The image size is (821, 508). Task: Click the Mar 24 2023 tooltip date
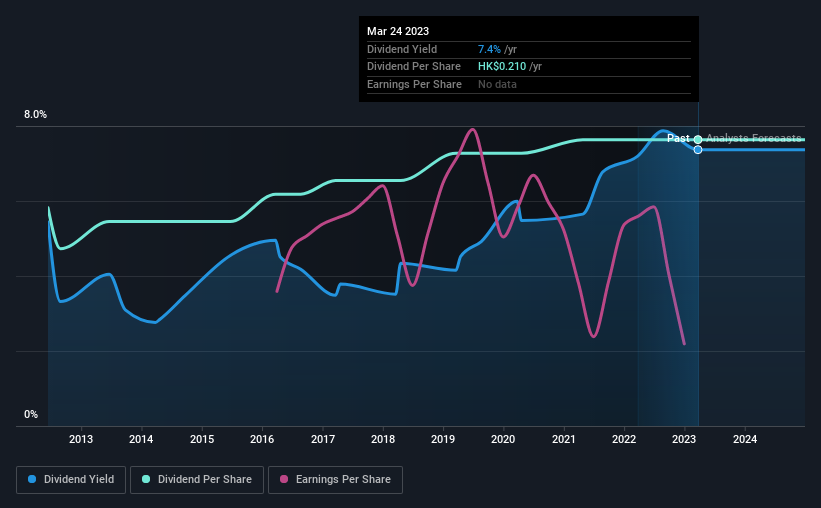click(398, 31)
